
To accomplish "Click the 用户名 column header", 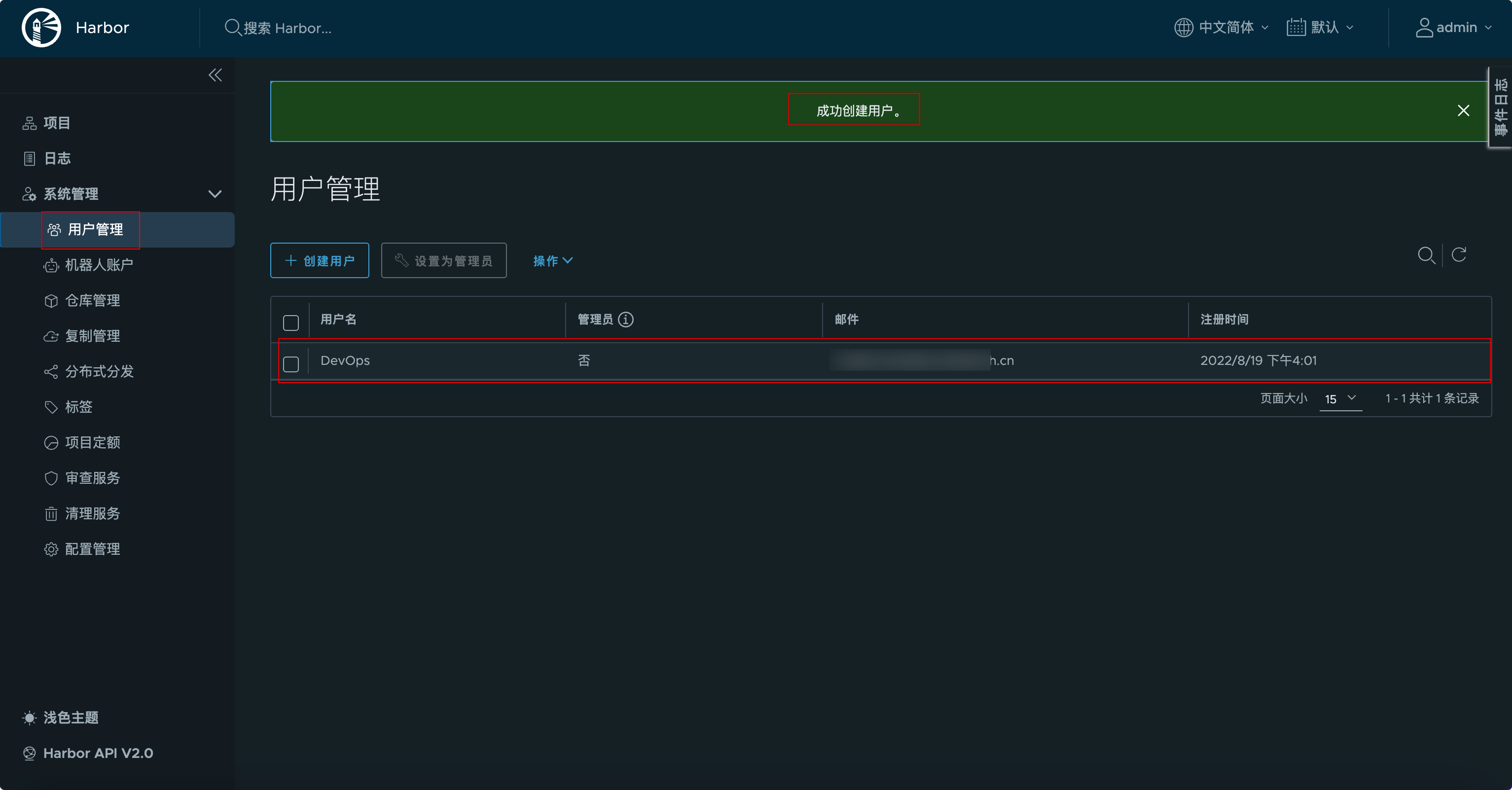I will click(x=338, y=319).
